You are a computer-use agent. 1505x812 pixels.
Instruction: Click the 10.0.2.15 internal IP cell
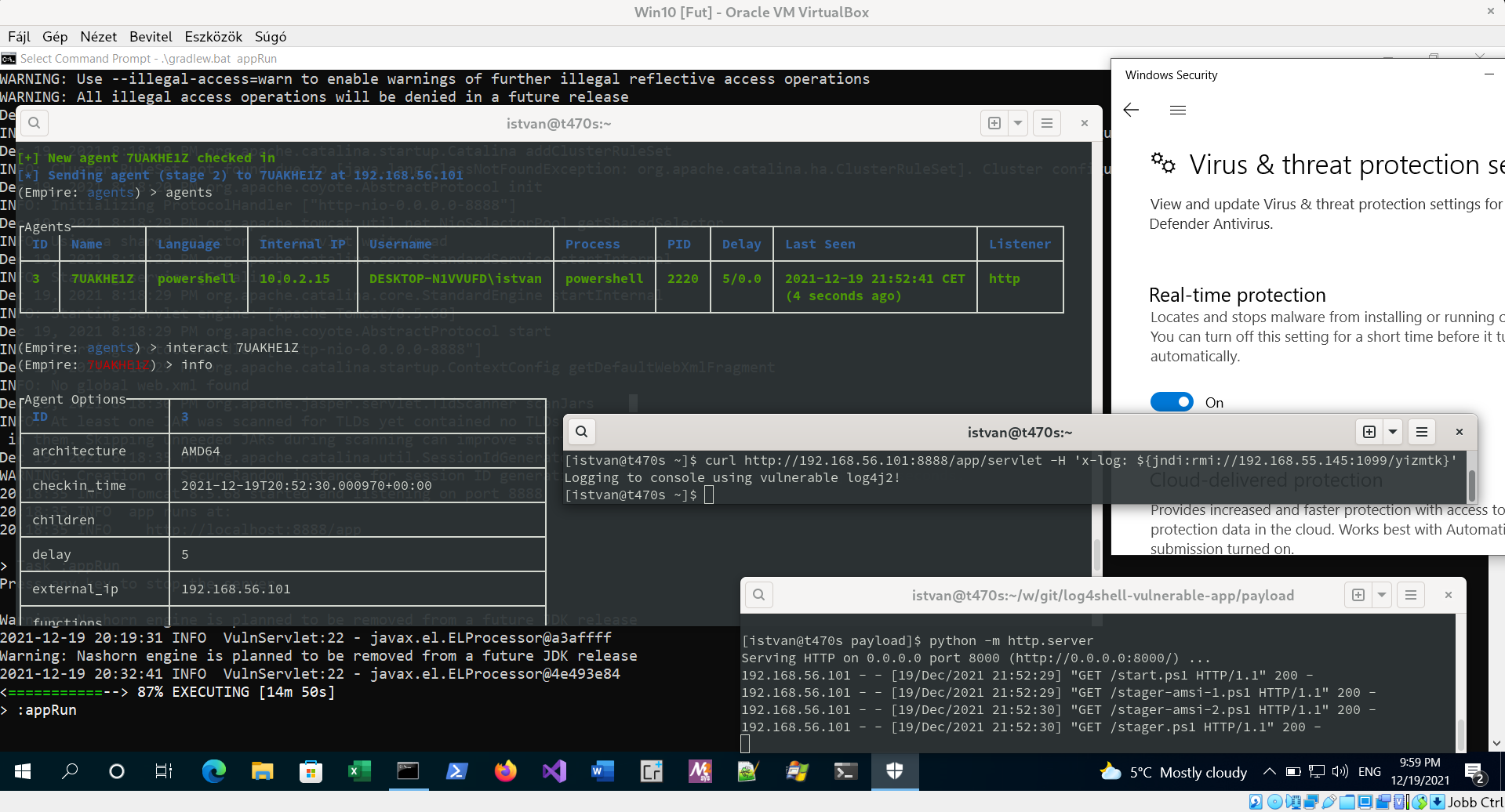coord(294,278)
